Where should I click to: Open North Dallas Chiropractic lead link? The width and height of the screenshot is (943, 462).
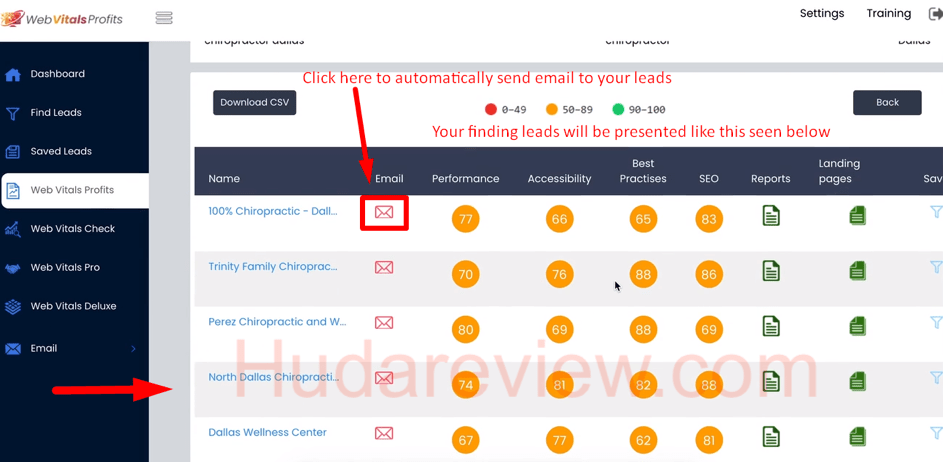pyautogui.click(x=274, y=377)
